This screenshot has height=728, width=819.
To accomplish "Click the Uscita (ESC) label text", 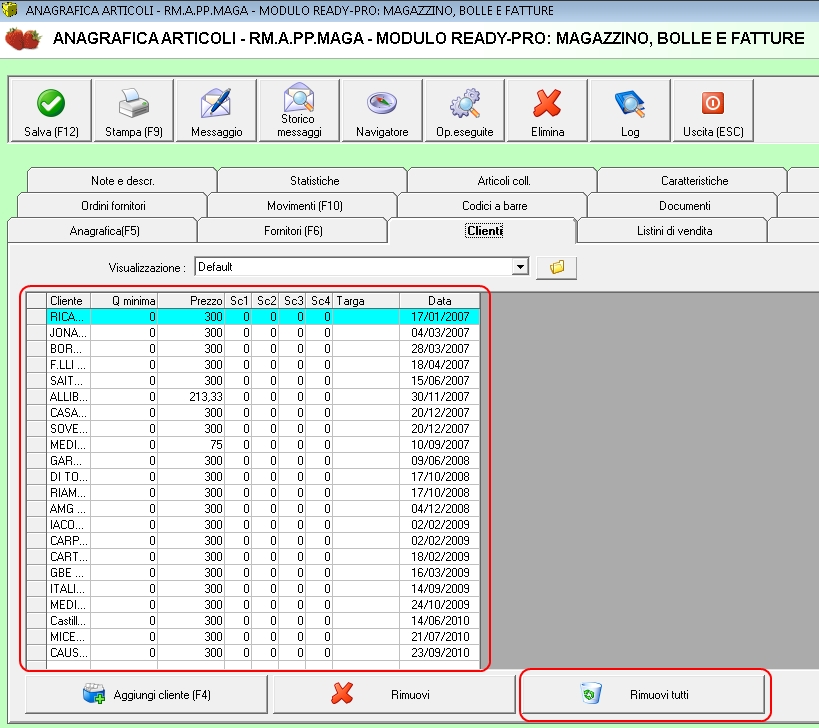I will pyautogui.click(x=713, y=132).
